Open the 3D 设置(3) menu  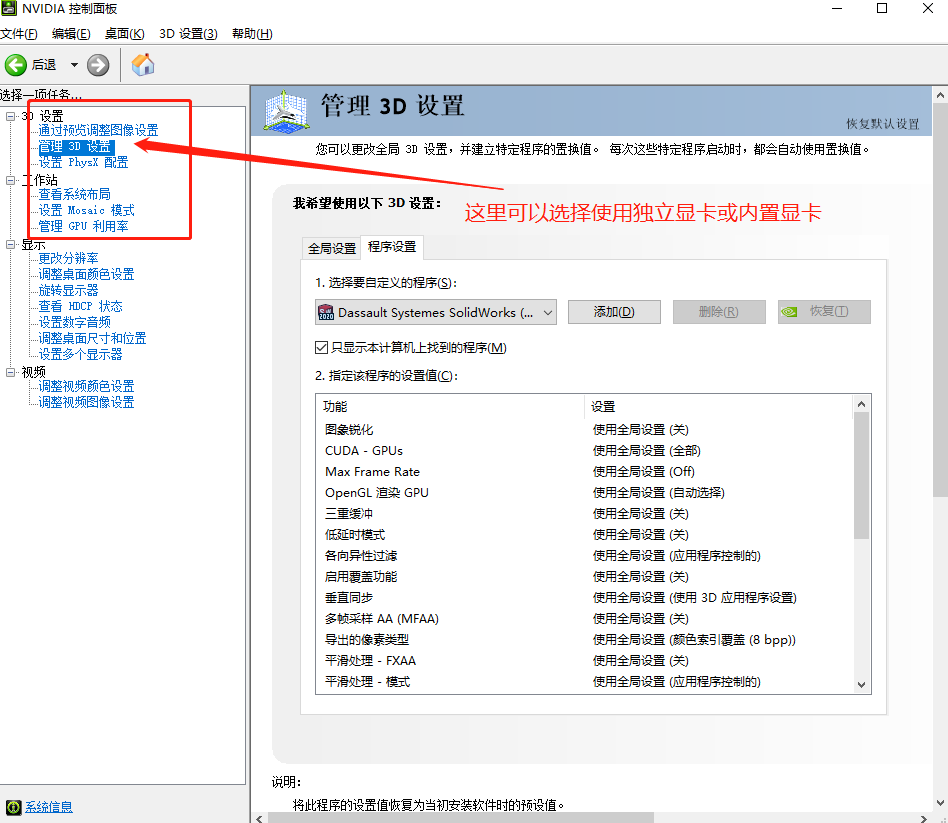tap(188, 33)
